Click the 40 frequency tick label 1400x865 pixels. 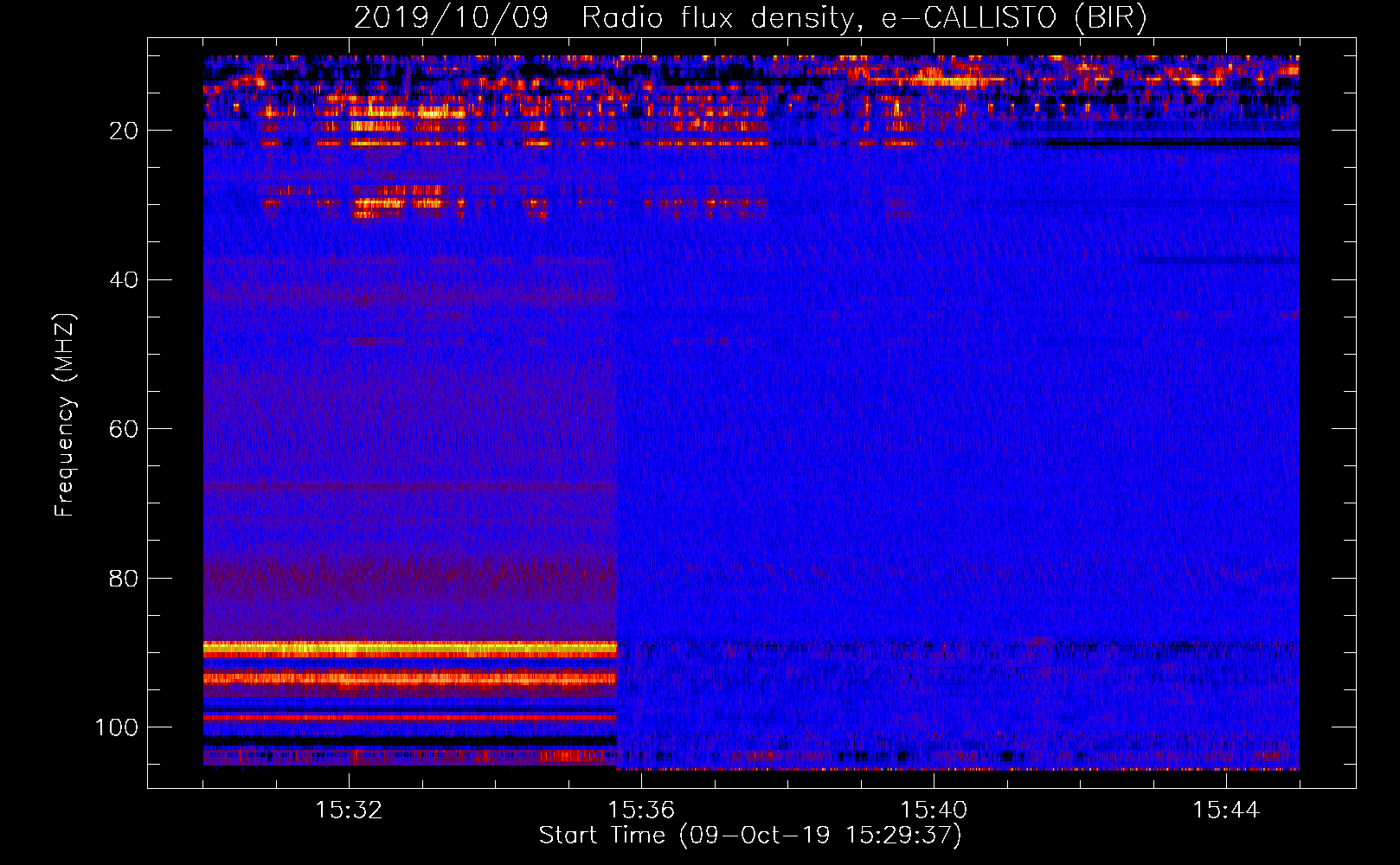click(x=124, y=280)
